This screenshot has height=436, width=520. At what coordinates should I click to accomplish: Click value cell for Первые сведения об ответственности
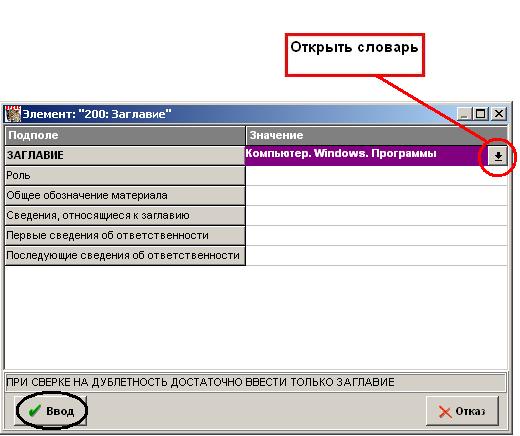click(x=376, y=236)
